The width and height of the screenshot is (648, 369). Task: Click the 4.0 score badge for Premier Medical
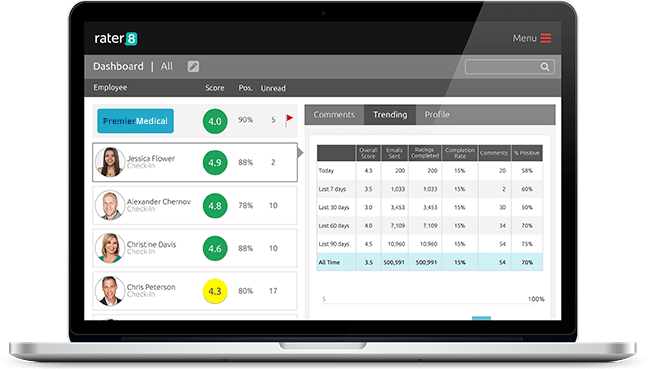pyautogui.click(x=215, y=121)
